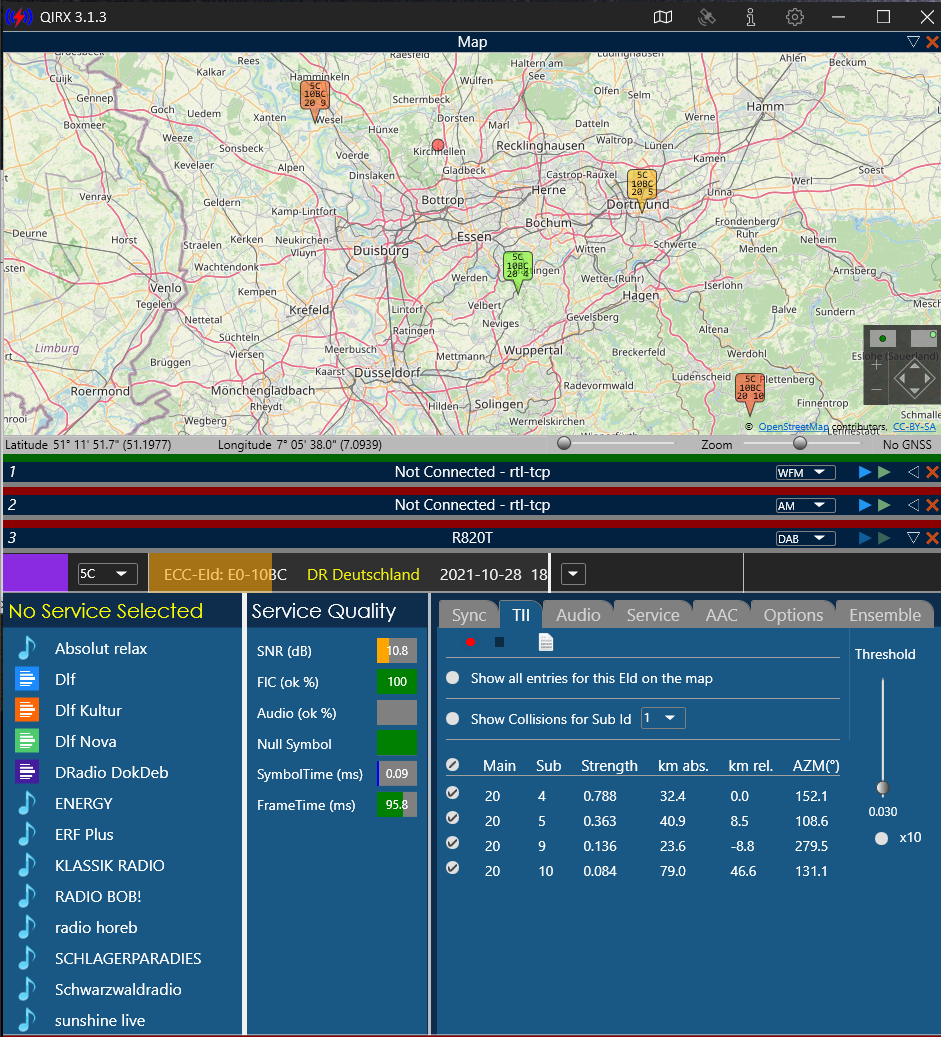
Task: Select the KLASSIK RADIO service
Action: click(109, 865)
